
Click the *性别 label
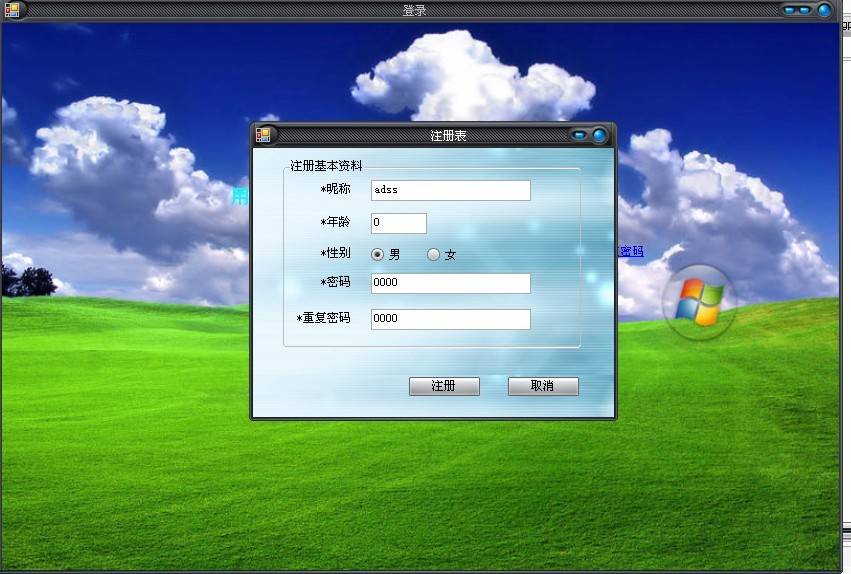[335, 253]
